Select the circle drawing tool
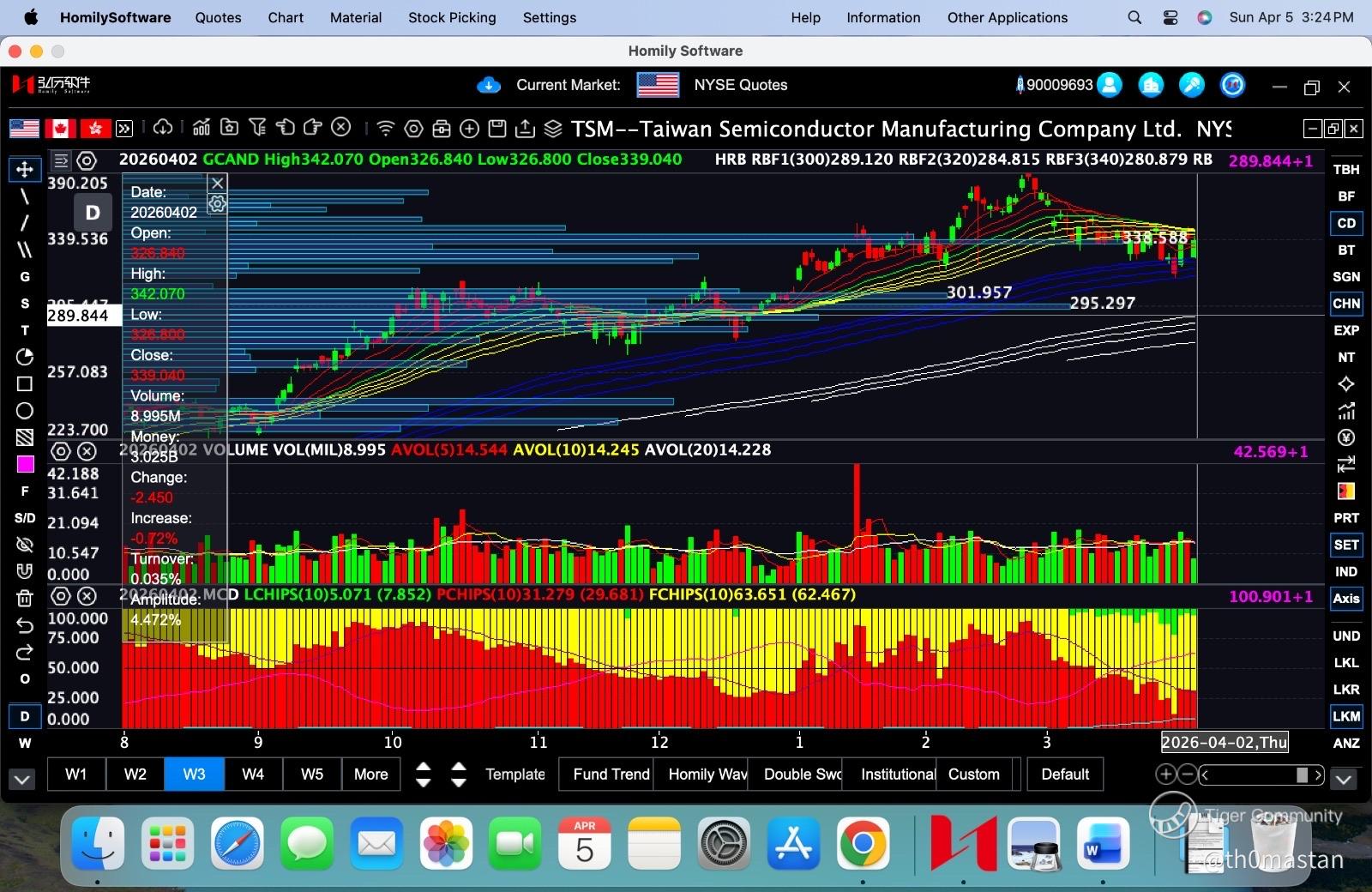This screenshot has width=1372, height=892. [25, 410]
